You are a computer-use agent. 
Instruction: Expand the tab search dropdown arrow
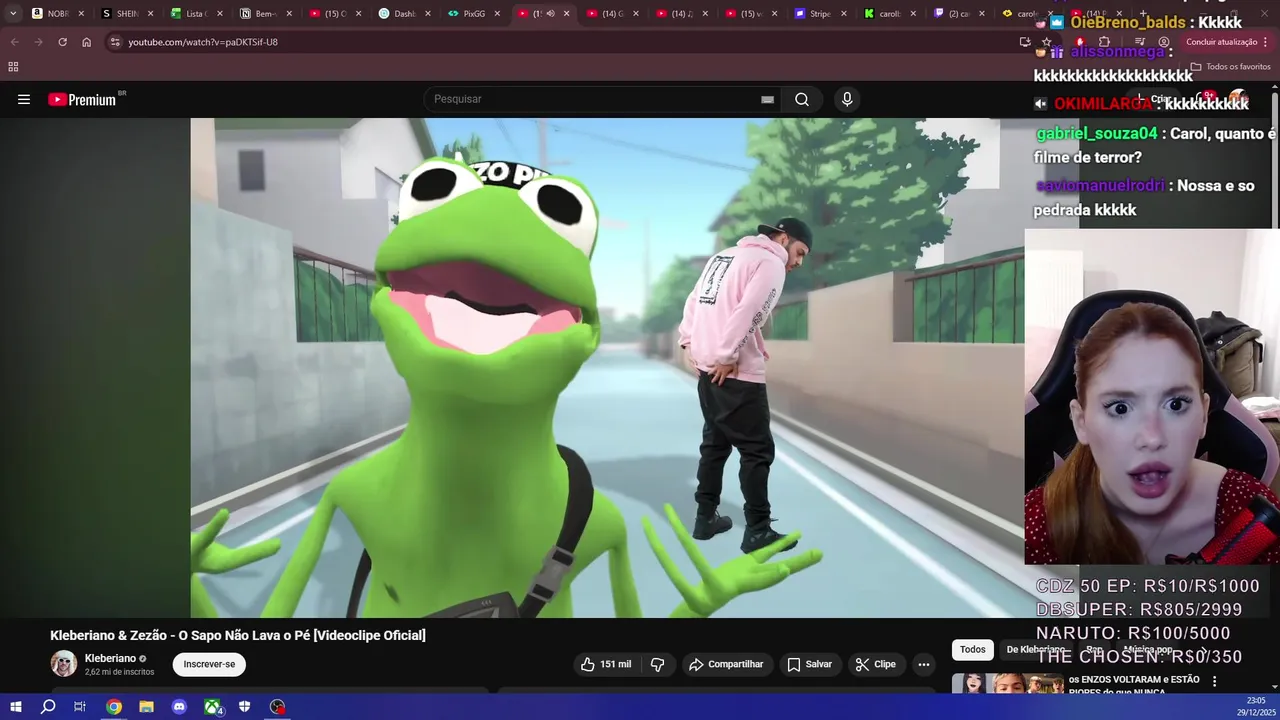point(12,14)
